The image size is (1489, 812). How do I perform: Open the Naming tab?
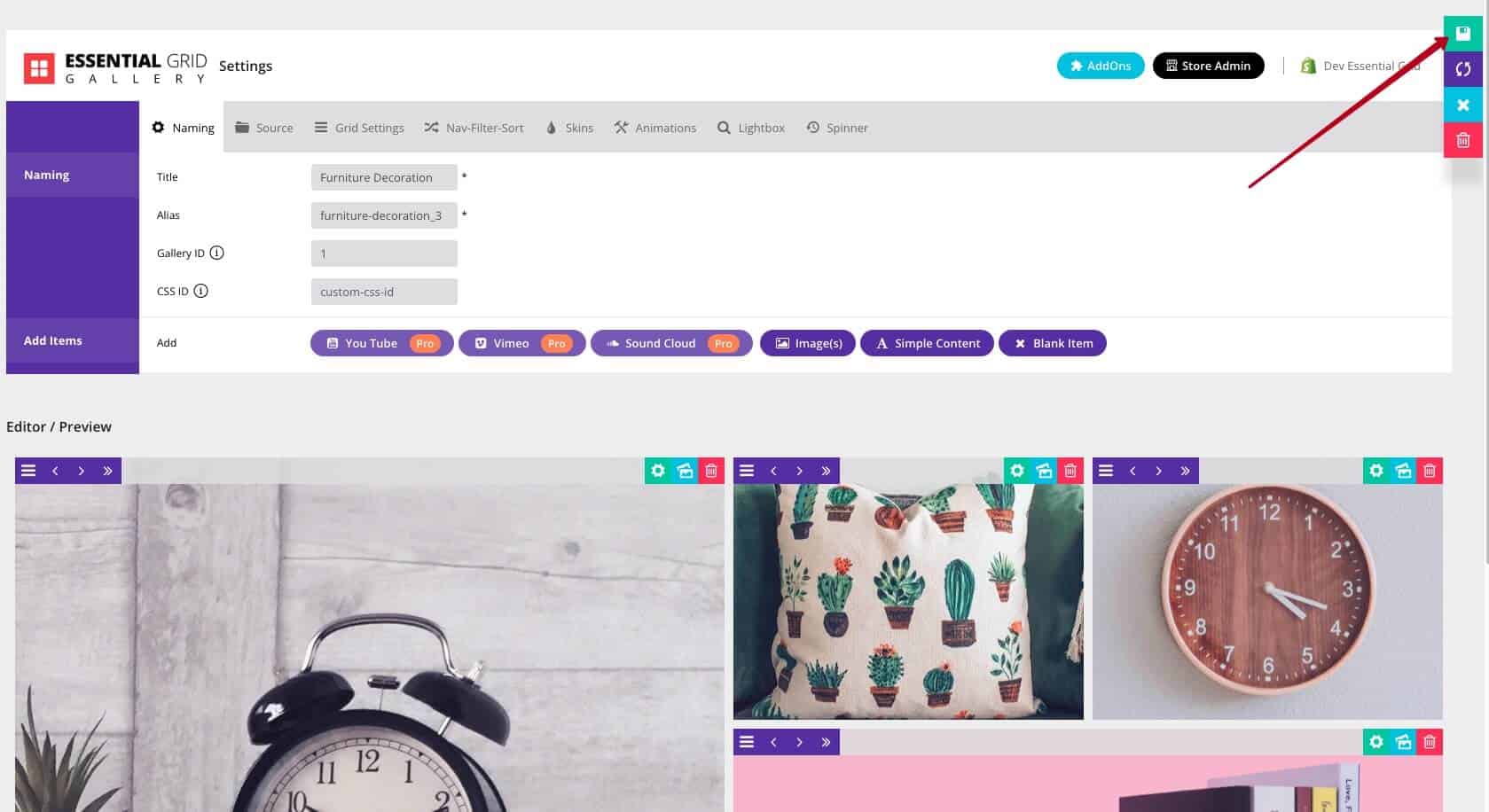pyautogui.click(x=183, y=128)
